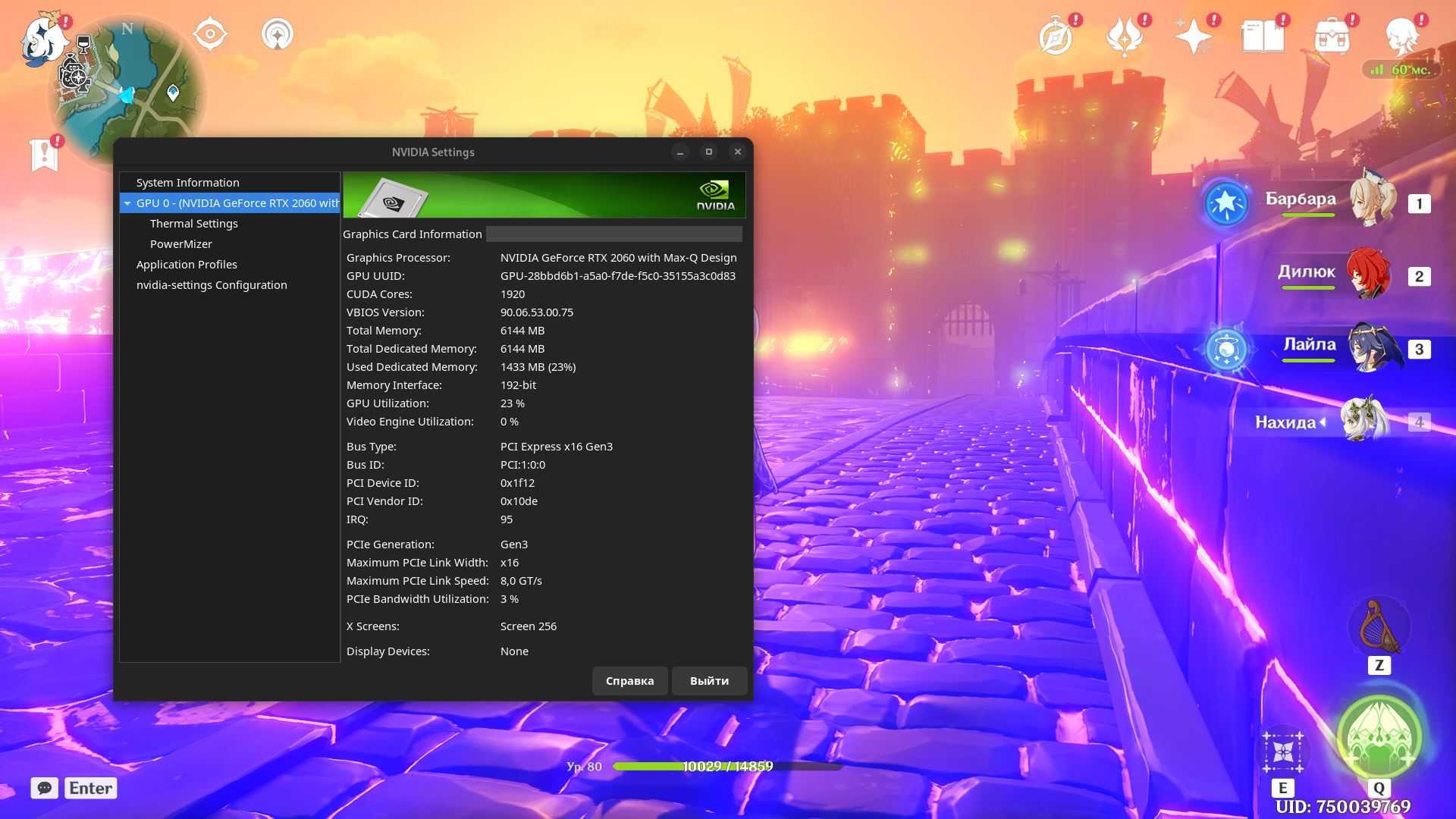Select PowerMizer in the NVIDIA sidebar
The height and width of the screenshot is (819, 1456).
click(x=181, y=243)
